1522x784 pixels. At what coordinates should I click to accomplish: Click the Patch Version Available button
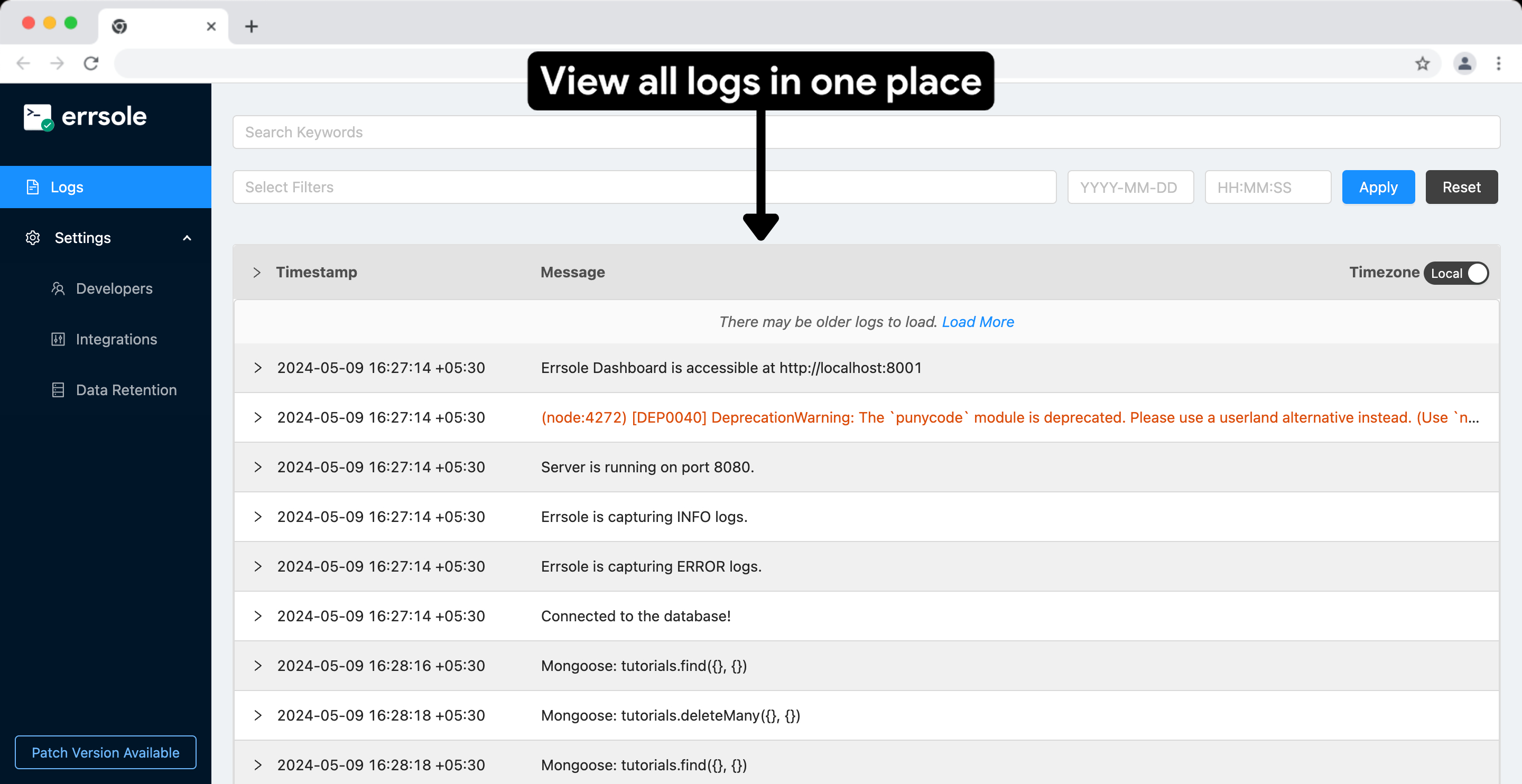106,752
